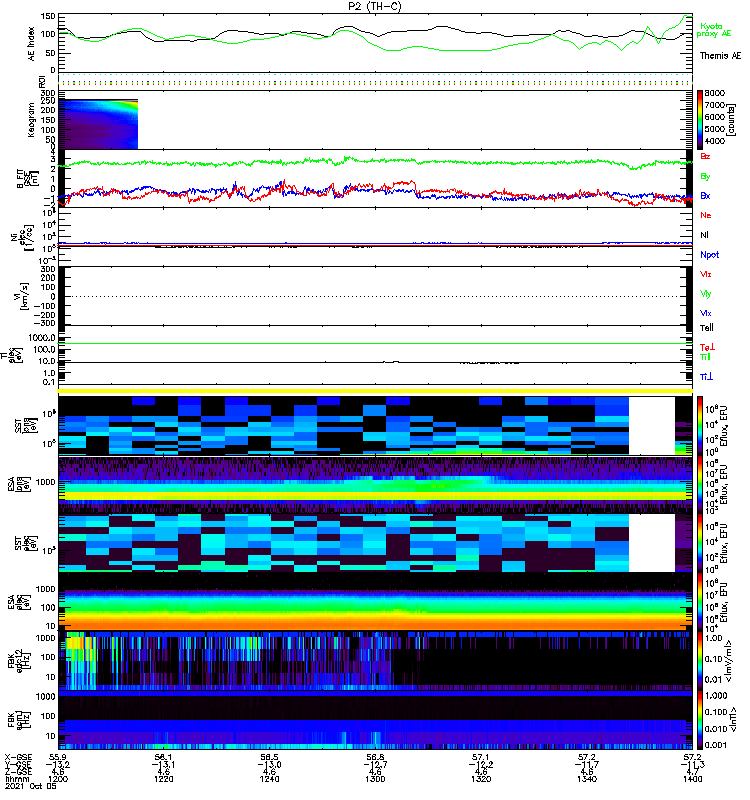Click the blue Bx legend label

[x=705, y=195]
